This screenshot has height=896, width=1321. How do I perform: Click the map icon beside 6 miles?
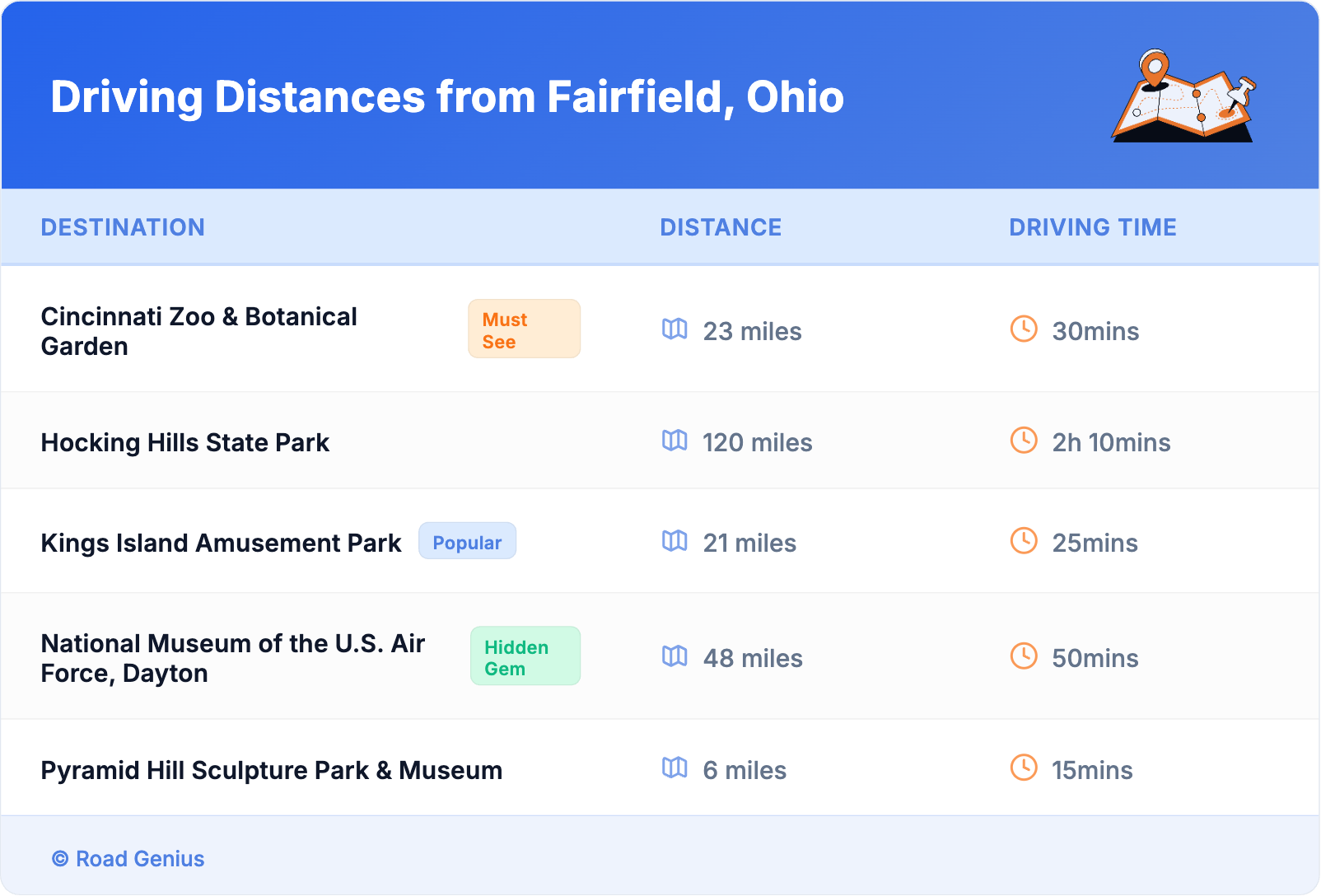click(675, 768)
